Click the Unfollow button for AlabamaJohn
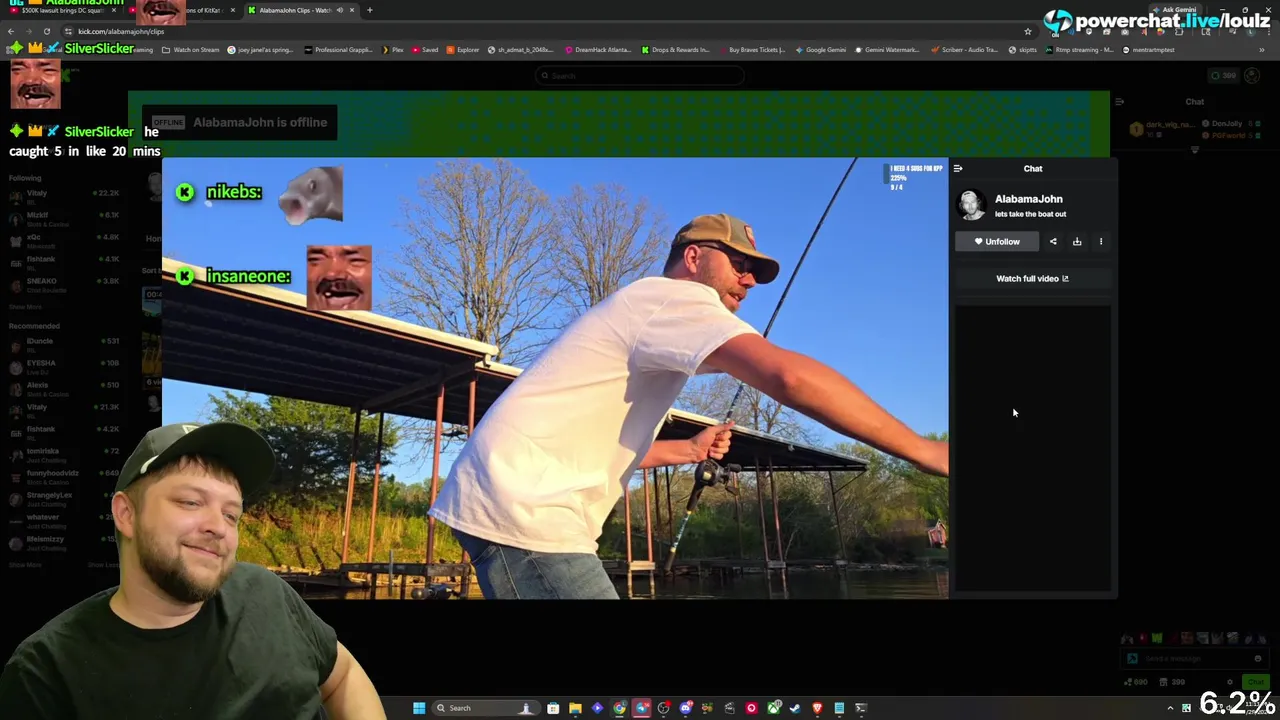 pyautogui.click(x=997, y=241)
